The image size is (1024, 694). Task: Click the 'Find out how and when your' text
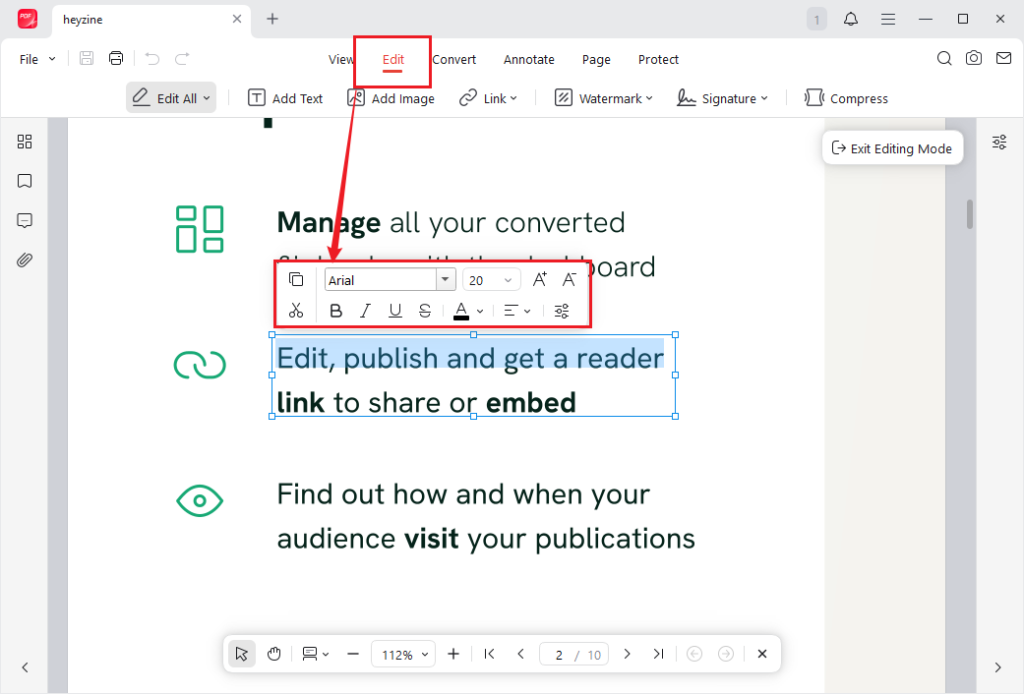coord(463,494)
